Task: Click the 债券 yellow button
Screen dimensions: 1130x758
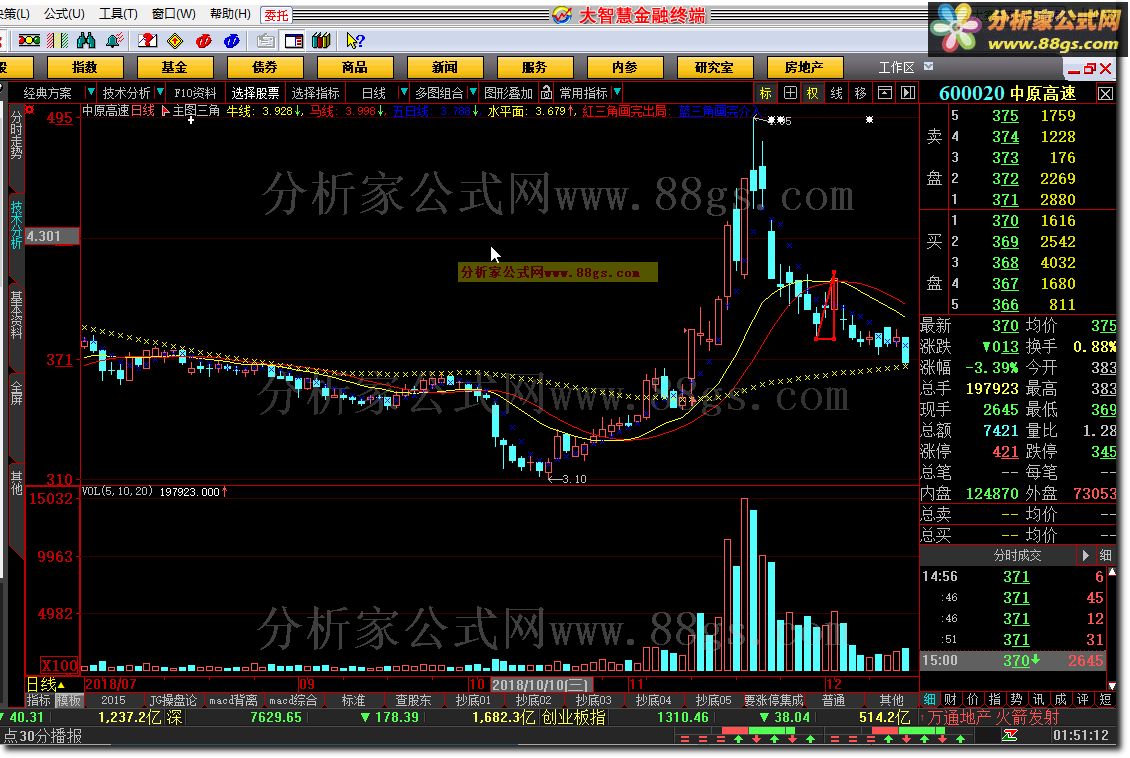Action: [x=265, y=67]
